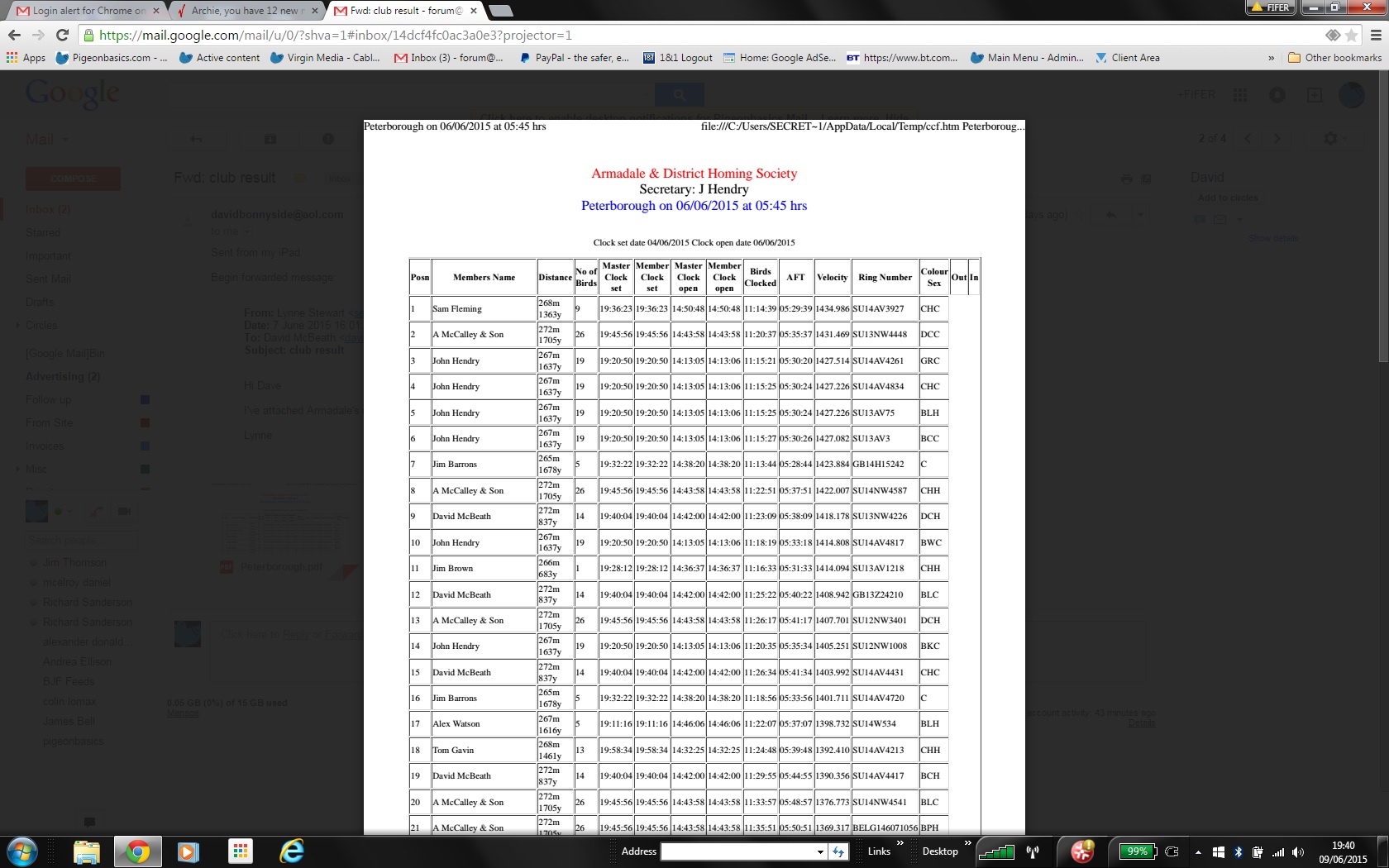Reply using the arrow beside the email date

[1112, 215]
